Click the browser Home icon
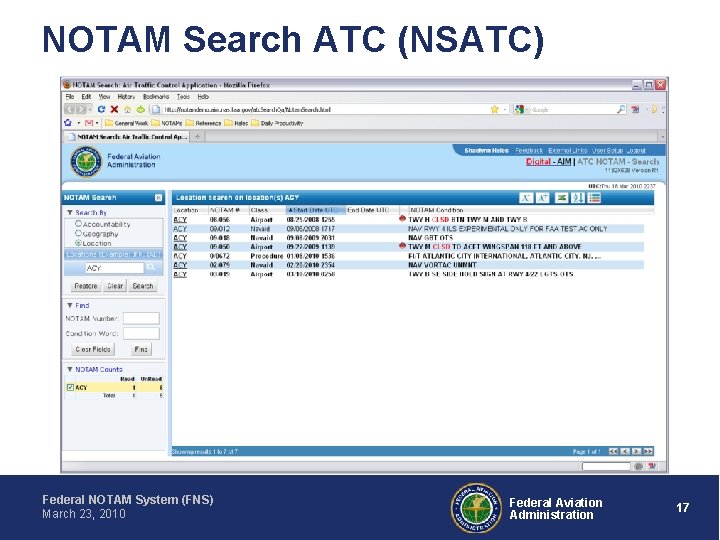 pos(128,109)
